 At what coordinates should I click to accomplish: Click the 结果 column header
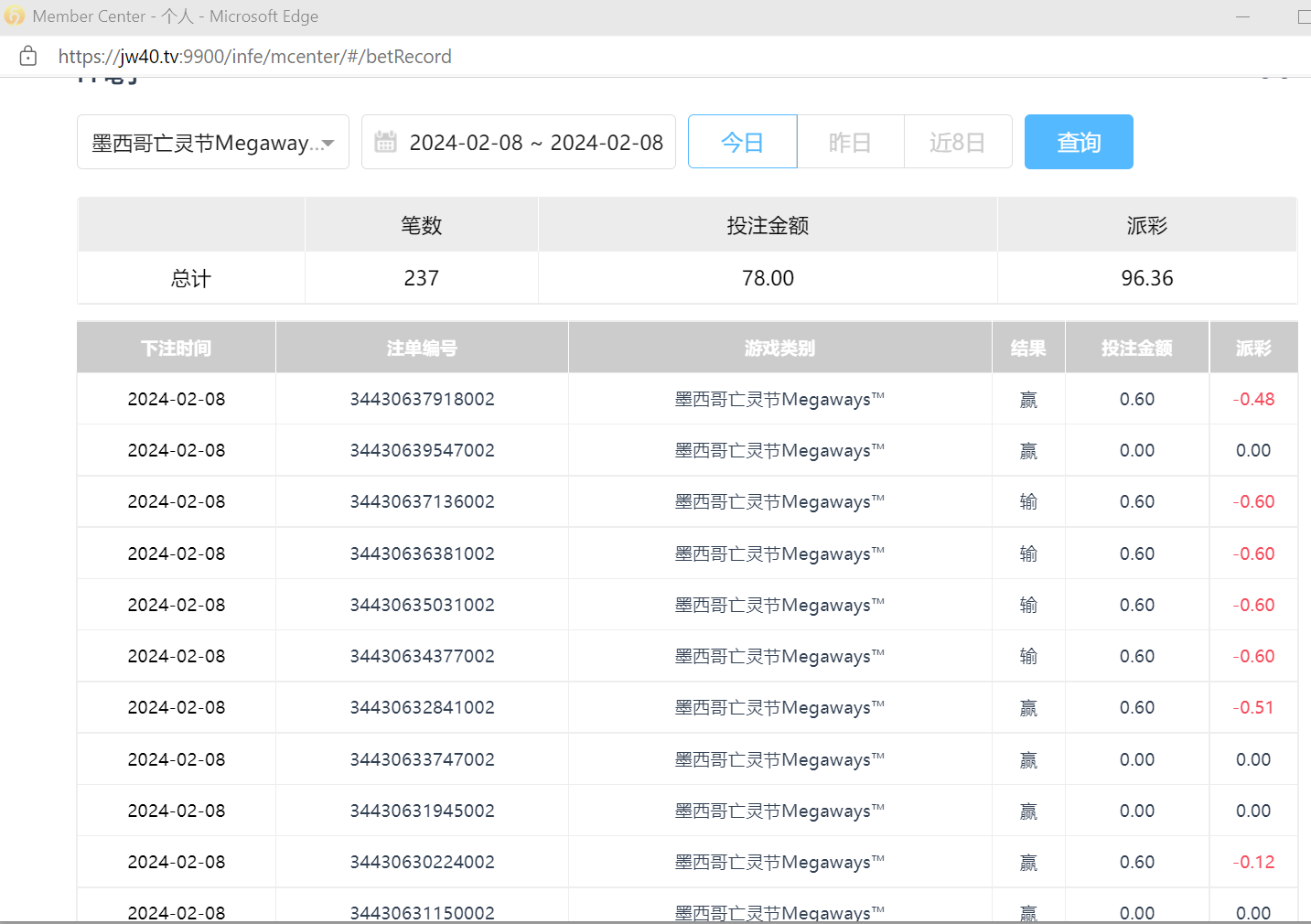click(1028, 348)
